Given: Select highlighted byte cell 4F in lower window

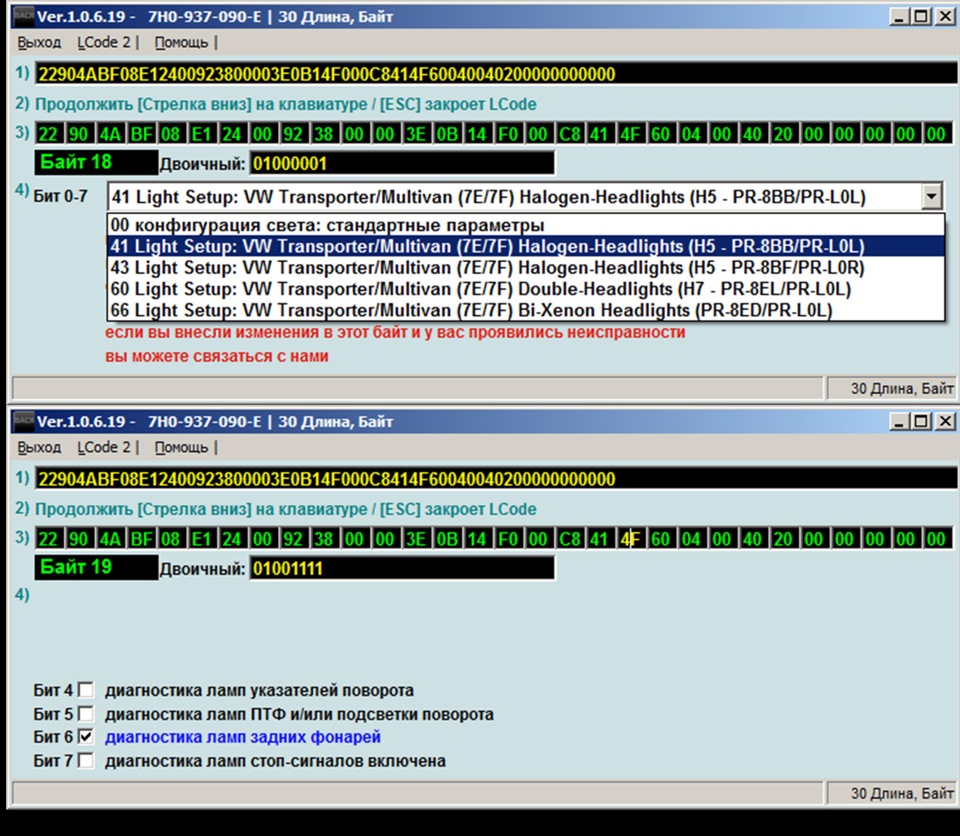Looking at the screenshot, I should click(x=629, y=539).
